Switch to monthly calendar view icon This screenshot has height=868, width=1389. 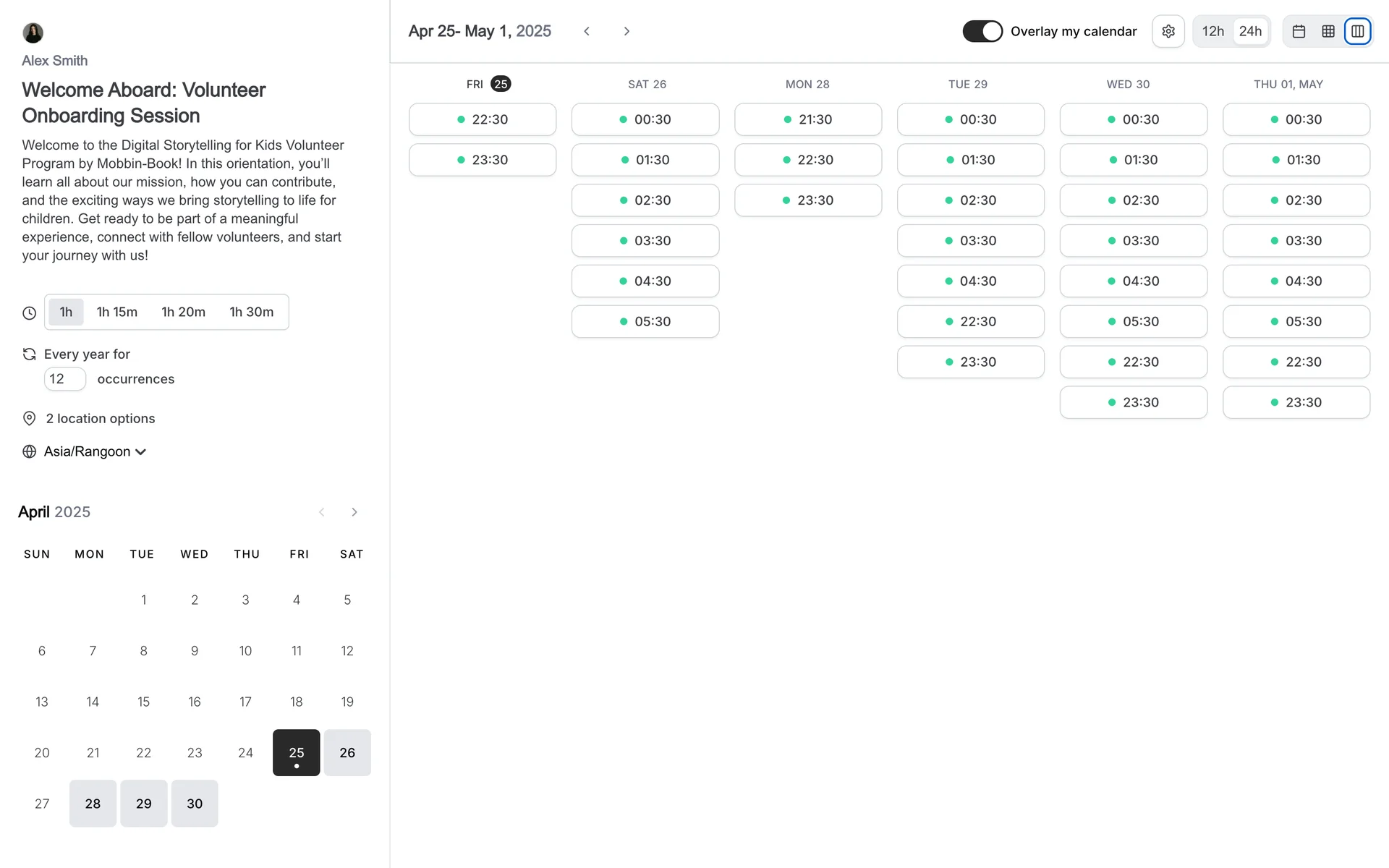pos(1299,31)
